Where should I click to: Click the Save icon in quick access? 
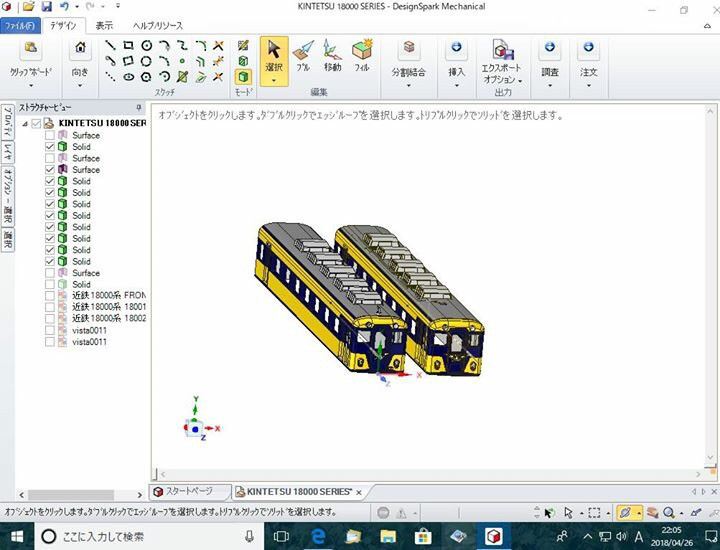tap(46, 6)
